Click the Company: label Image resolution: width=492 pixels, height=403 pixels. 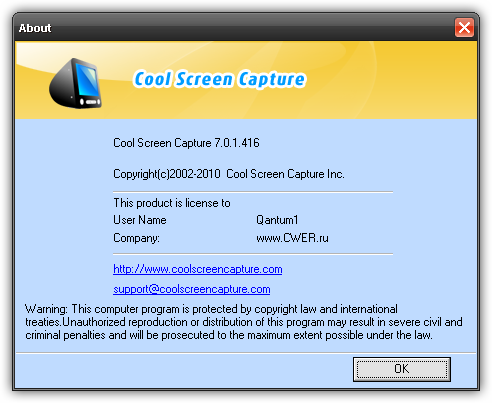pyautogui.click(x=136, y=238)
